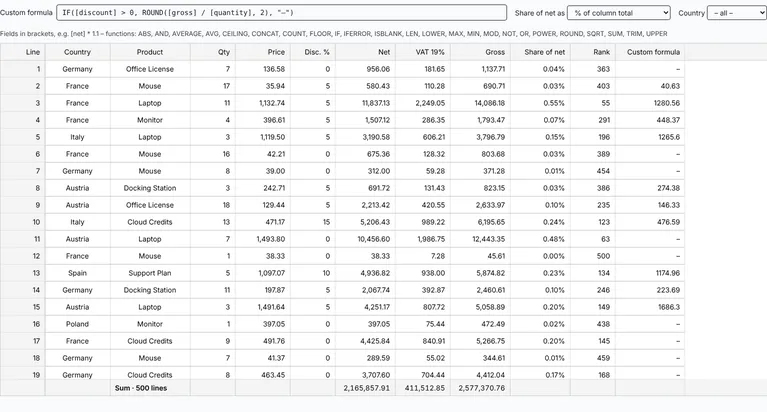767x412 pixels.
Task: Select the rank value 500
Action: 593,256
